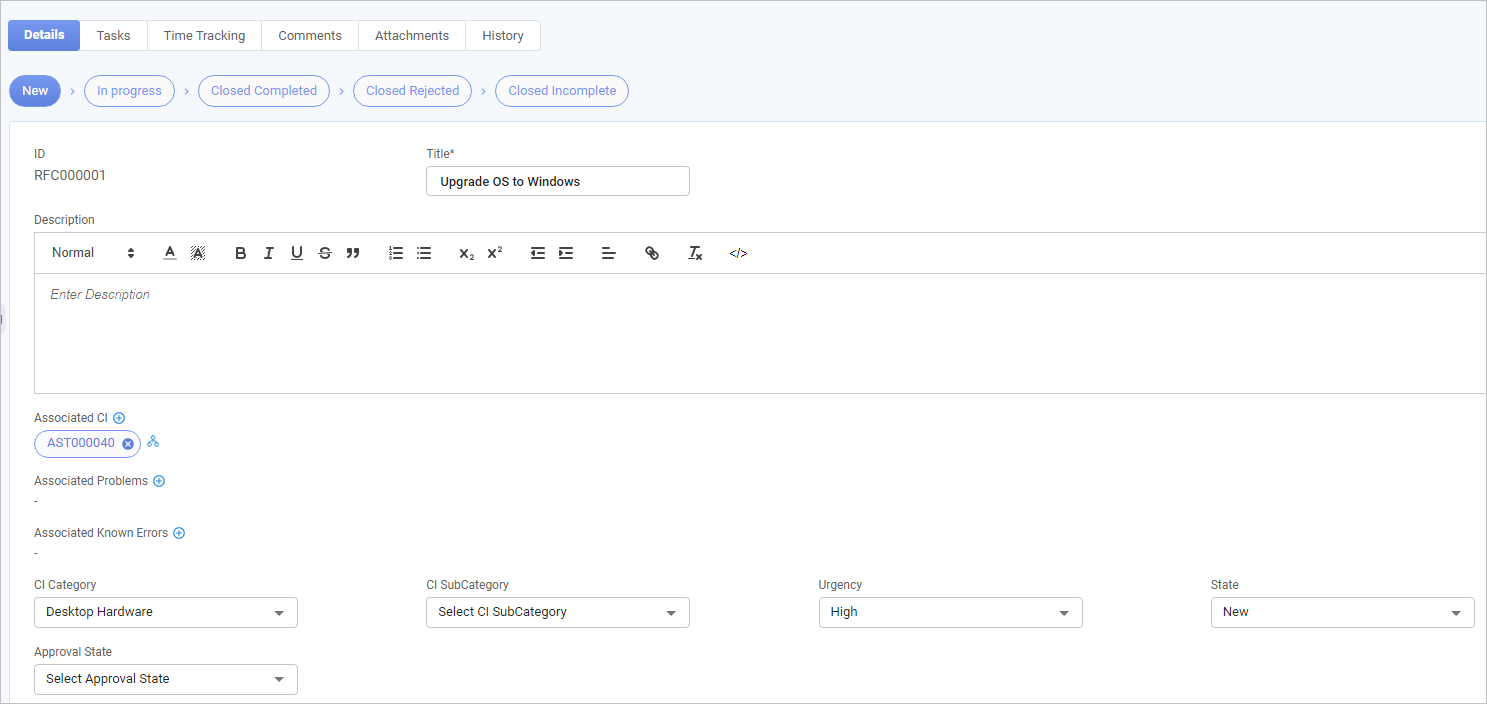1487x704 pixels.
Task: Switch to the Time Tracking tab
Action: [204, 35]
